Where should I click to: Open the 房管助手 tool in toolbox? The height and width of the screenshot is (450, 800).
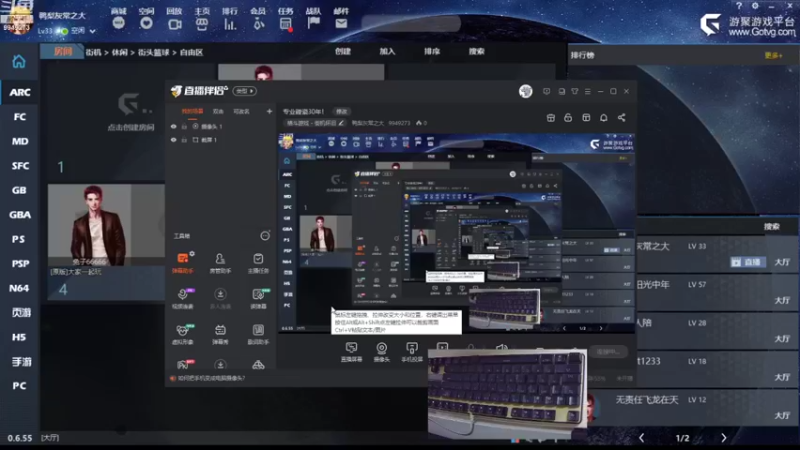(x=220, y=263)
